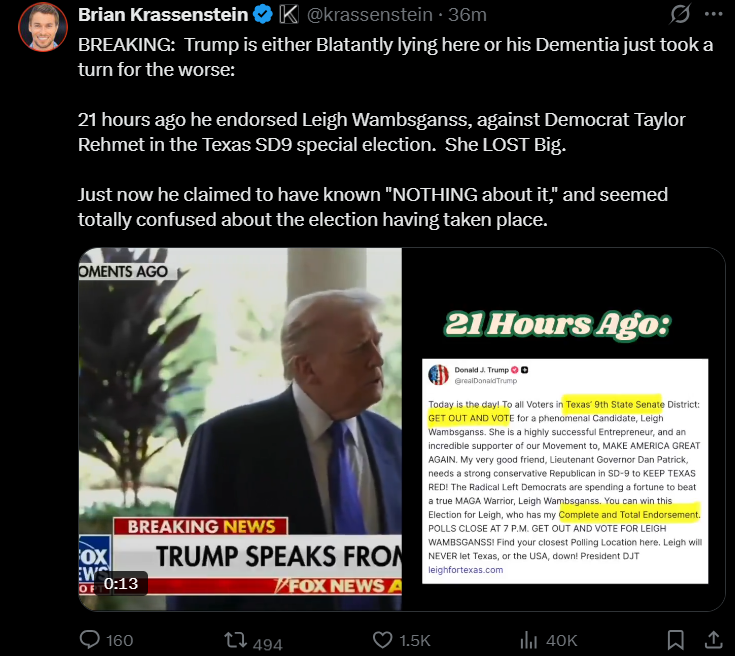Screen dimensions: 735x656
Task: Click the 160 replies count
Action: click(120, 641)
